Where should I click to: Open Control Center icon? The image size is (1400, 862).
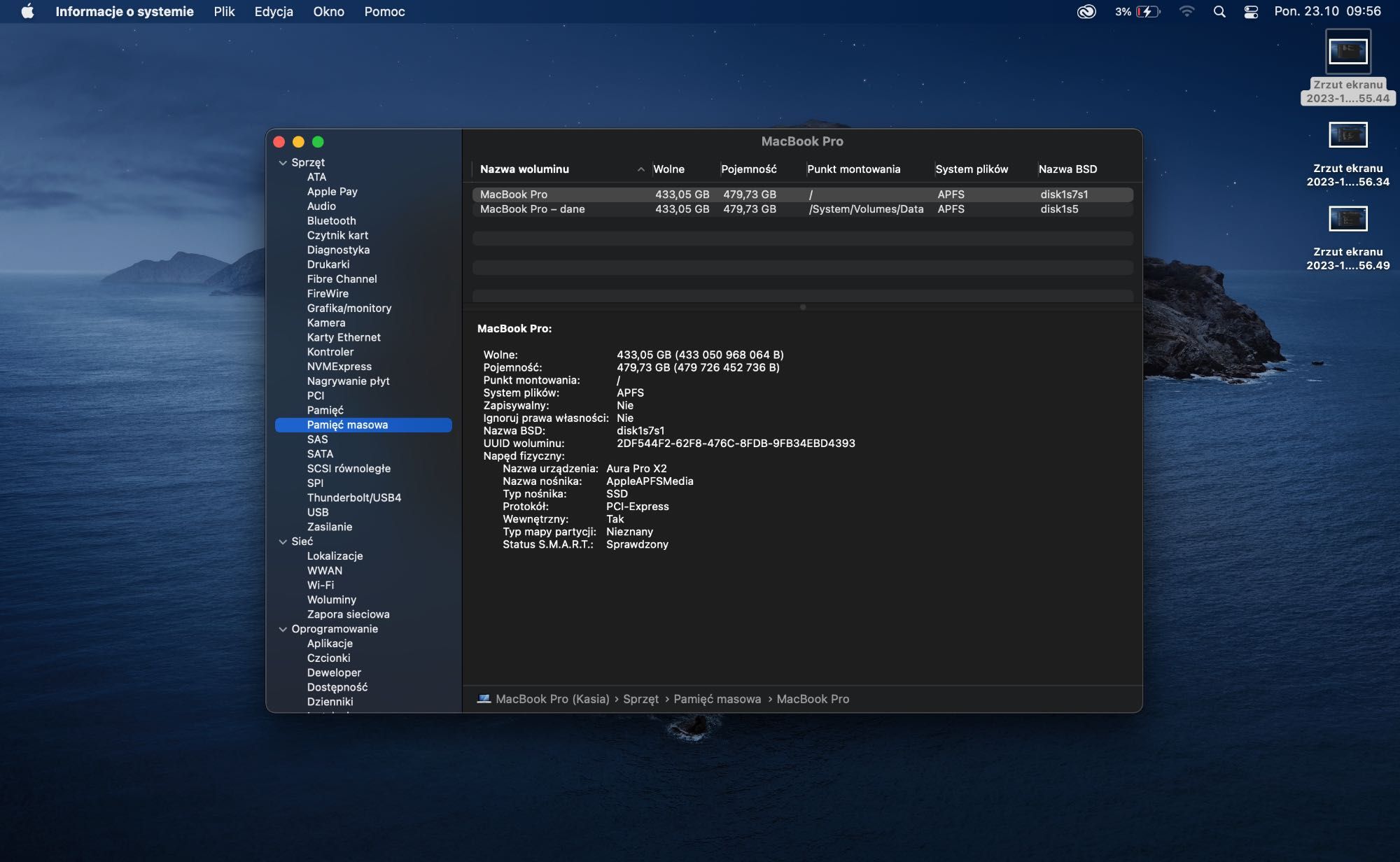[1251, 11]
